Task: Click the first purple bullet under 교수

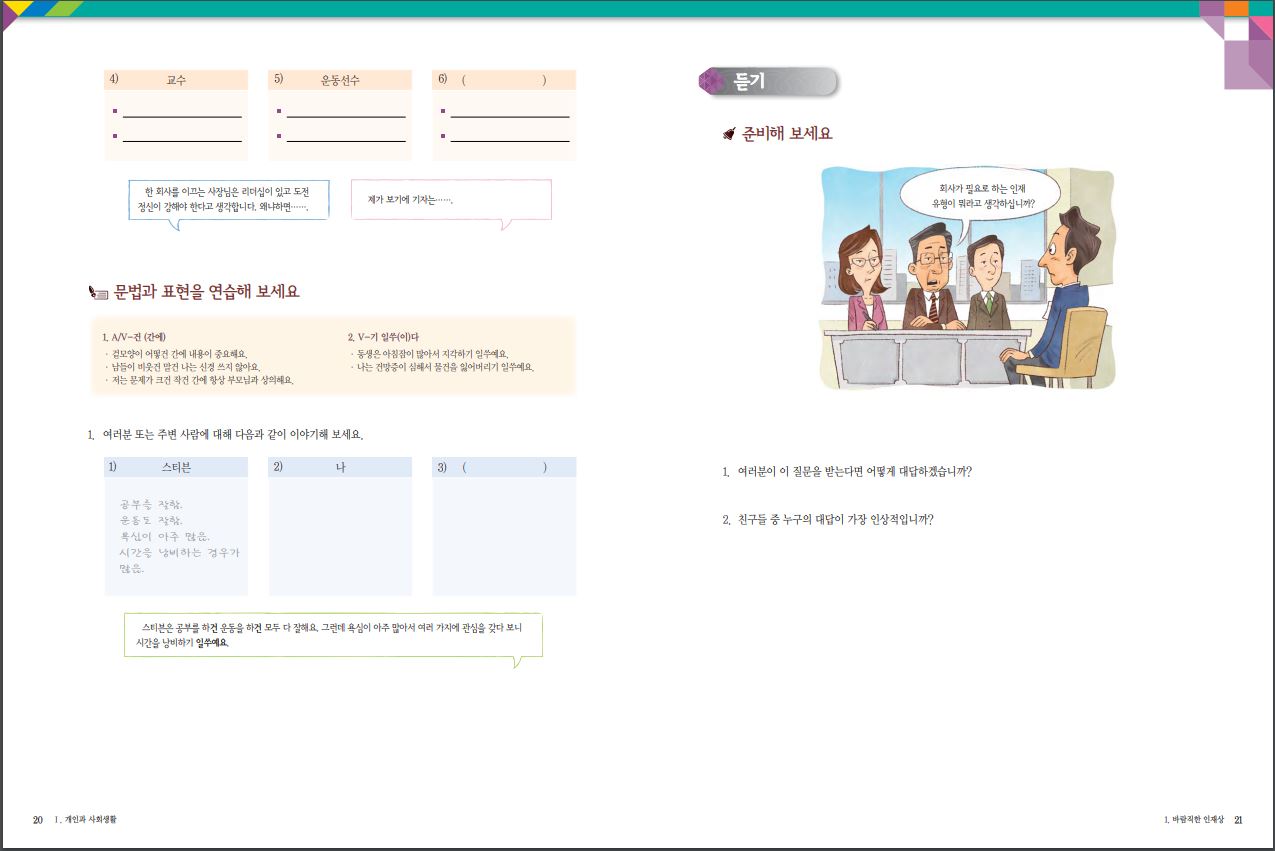Action: 115,112
